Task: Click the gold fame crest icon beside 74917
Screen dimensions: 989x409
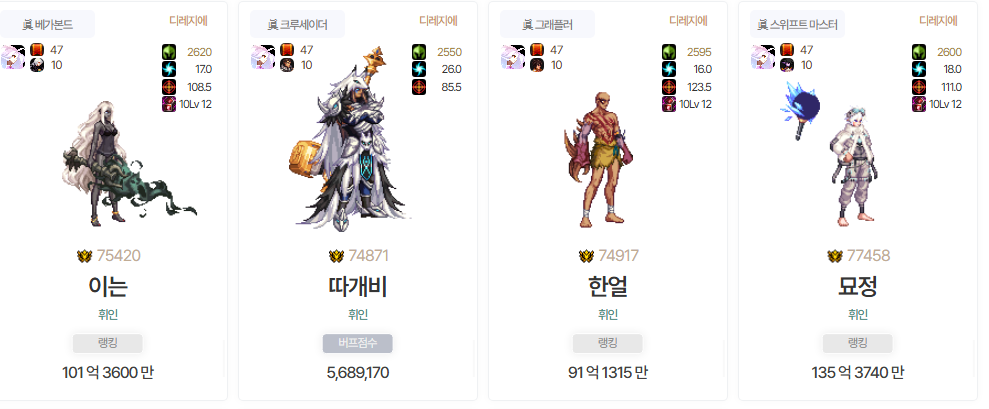Action: click(587, 256)
